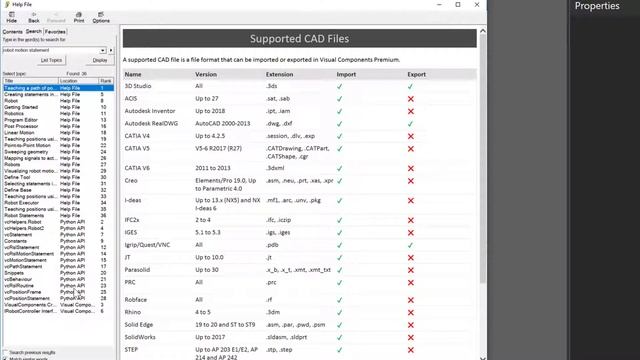
Task: Click 'CATIA V5' name cell
Action: point(137,149)
